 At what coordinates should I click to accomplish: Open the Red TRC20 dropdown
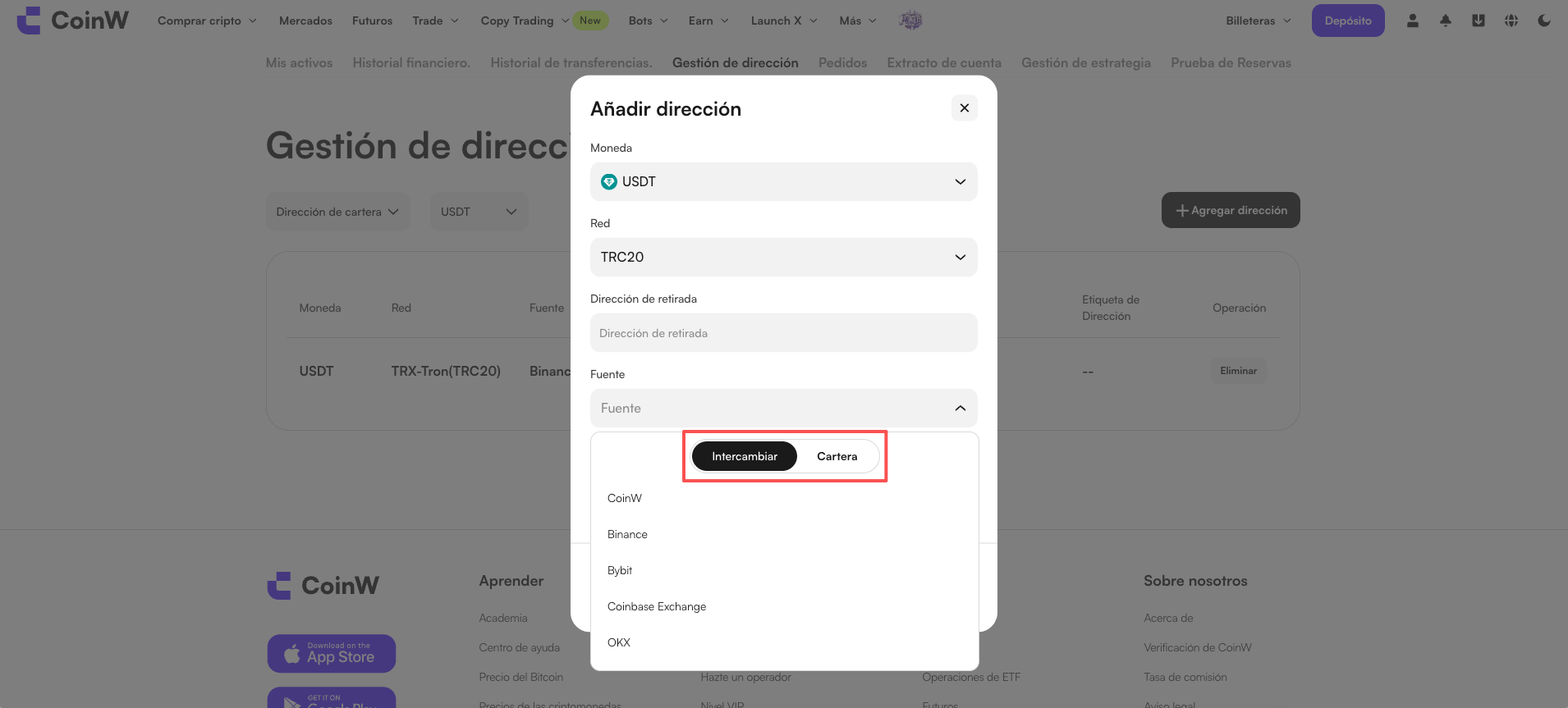(784, 258)
